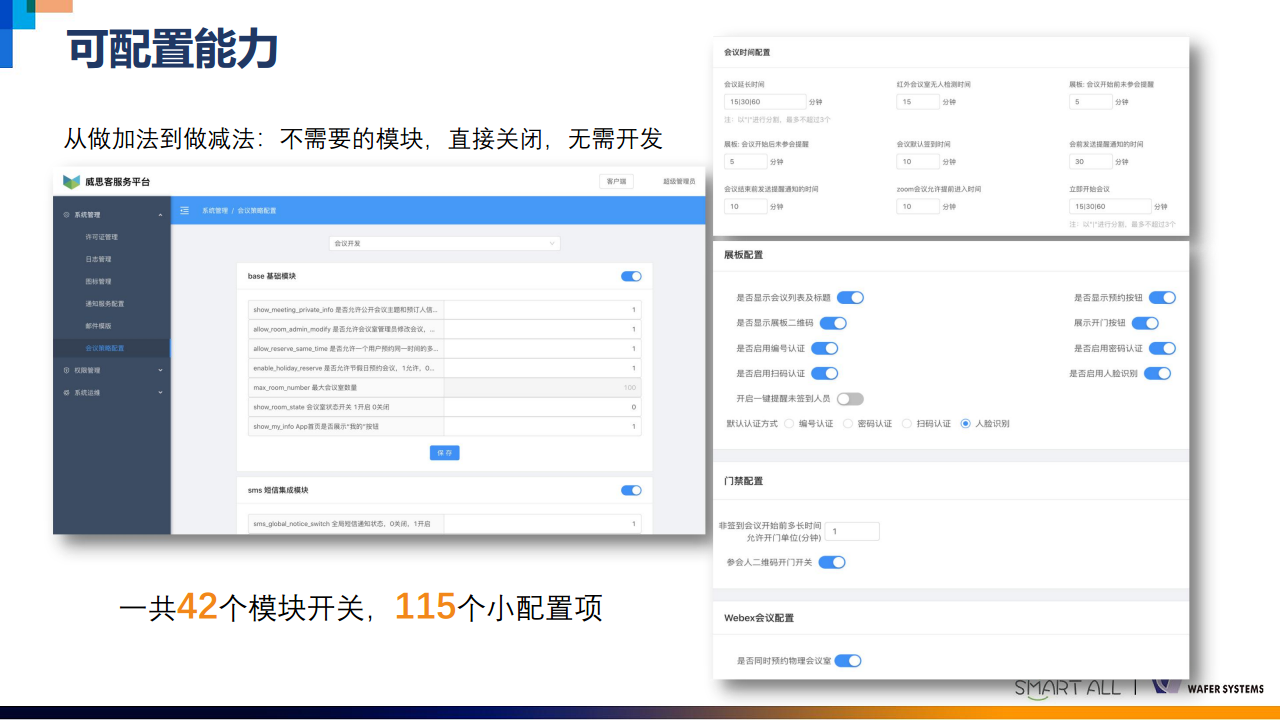Screen dimensions: 1280x720
Task: Click the icon beside 系统运维
Action: coord(67,393)
